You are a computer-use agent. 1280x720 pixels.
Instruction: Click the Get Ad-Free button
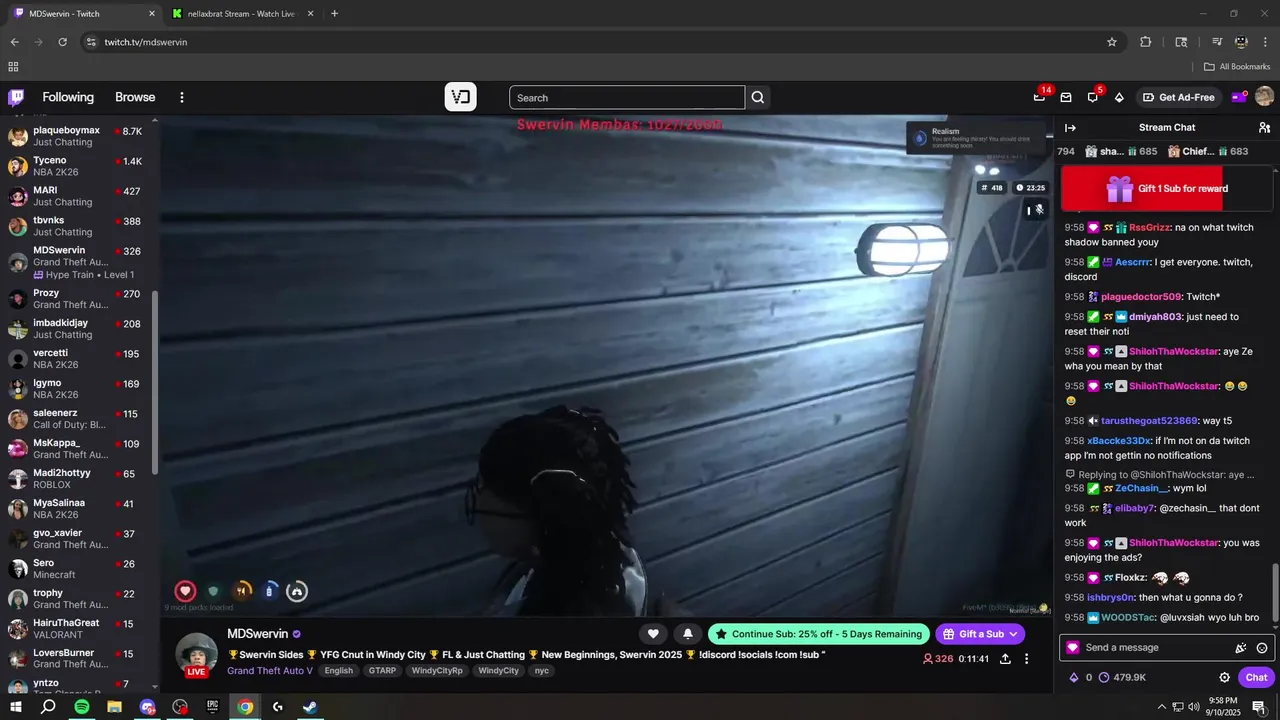click(1178, 97)
